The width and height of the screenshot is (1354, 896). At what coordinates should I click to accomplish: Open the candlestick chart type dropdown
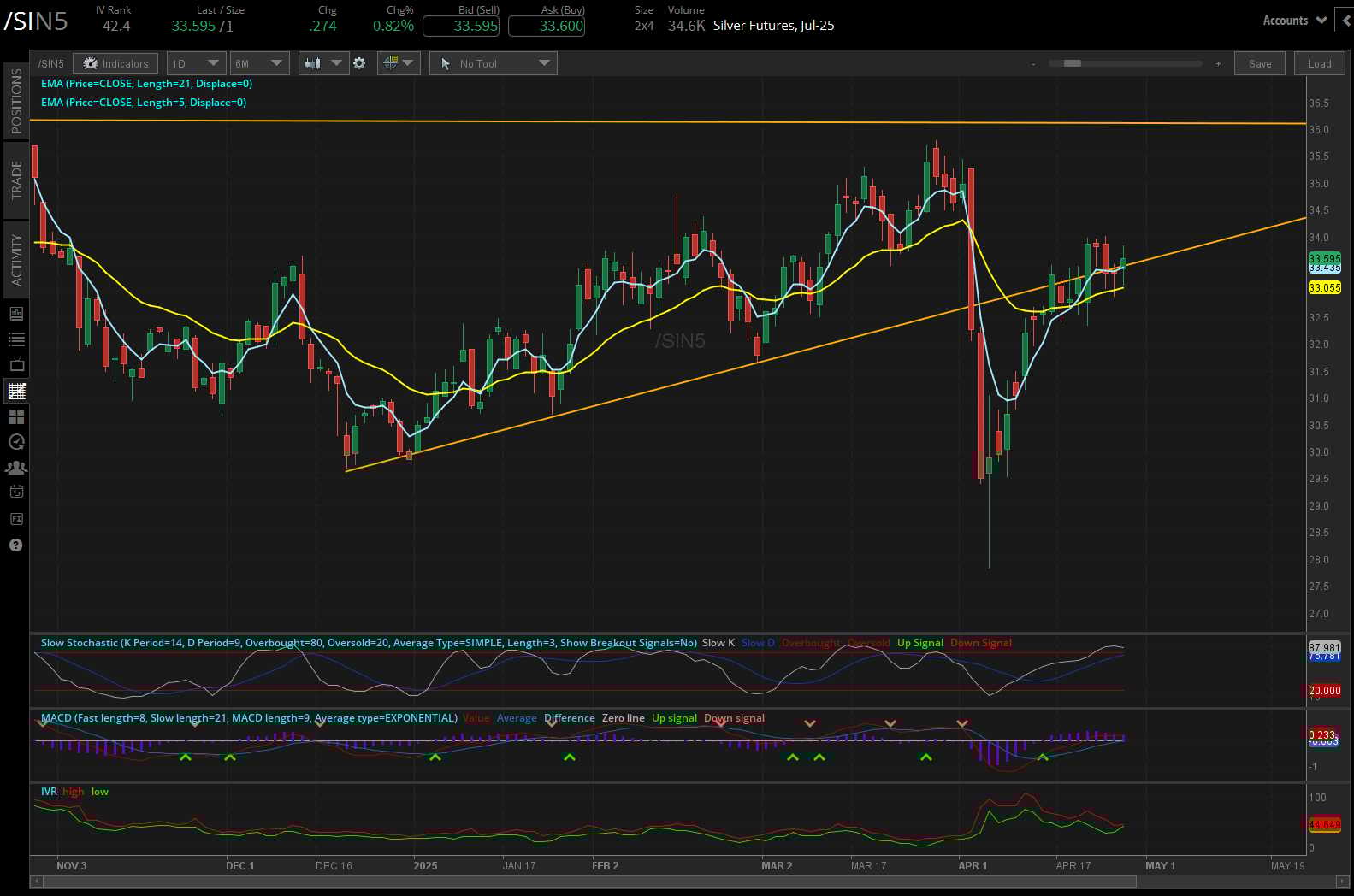pyautogui.click(x=323, y=63)
